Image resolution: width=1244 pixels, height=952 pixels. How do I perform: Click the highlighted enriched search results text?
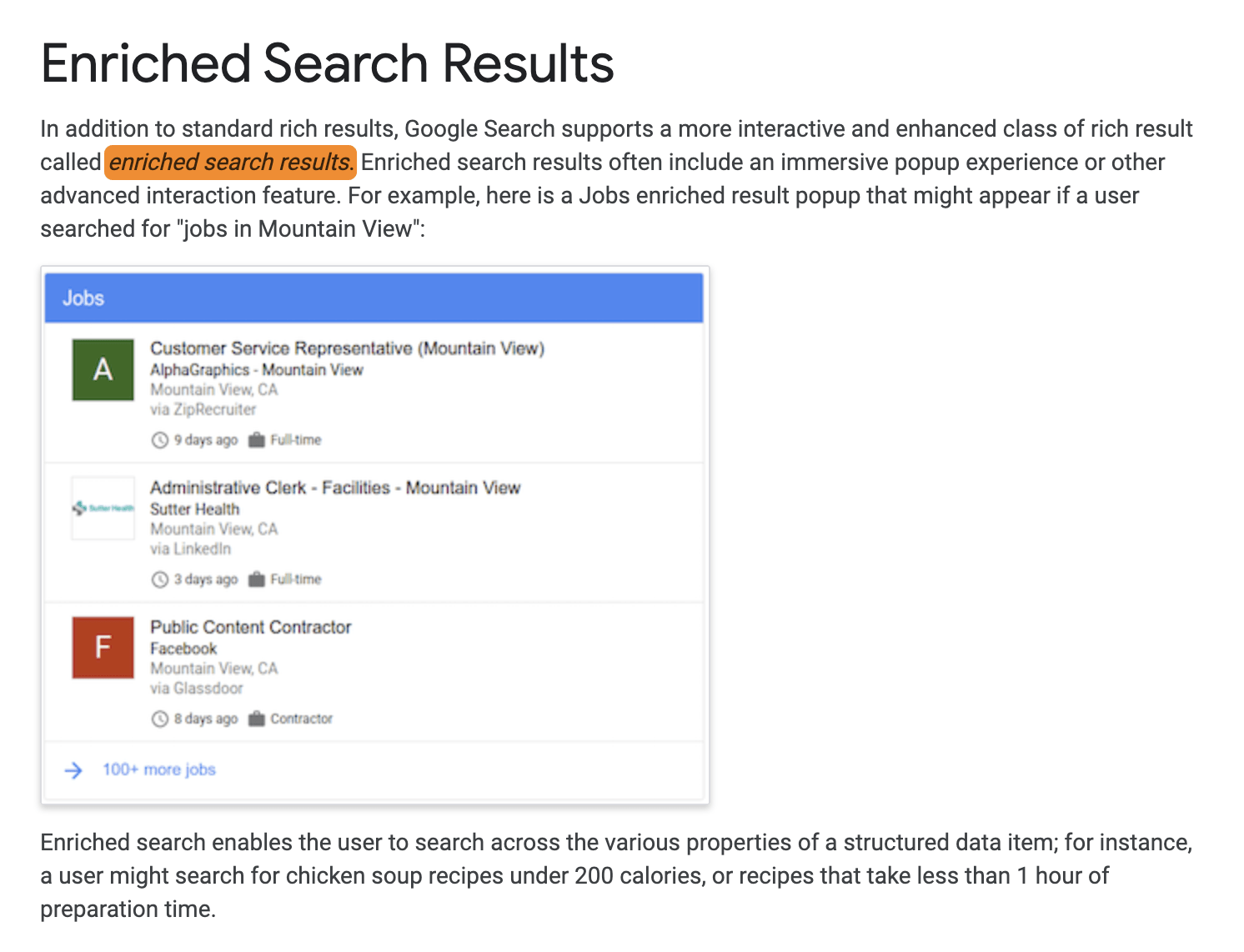click(229, 163)
